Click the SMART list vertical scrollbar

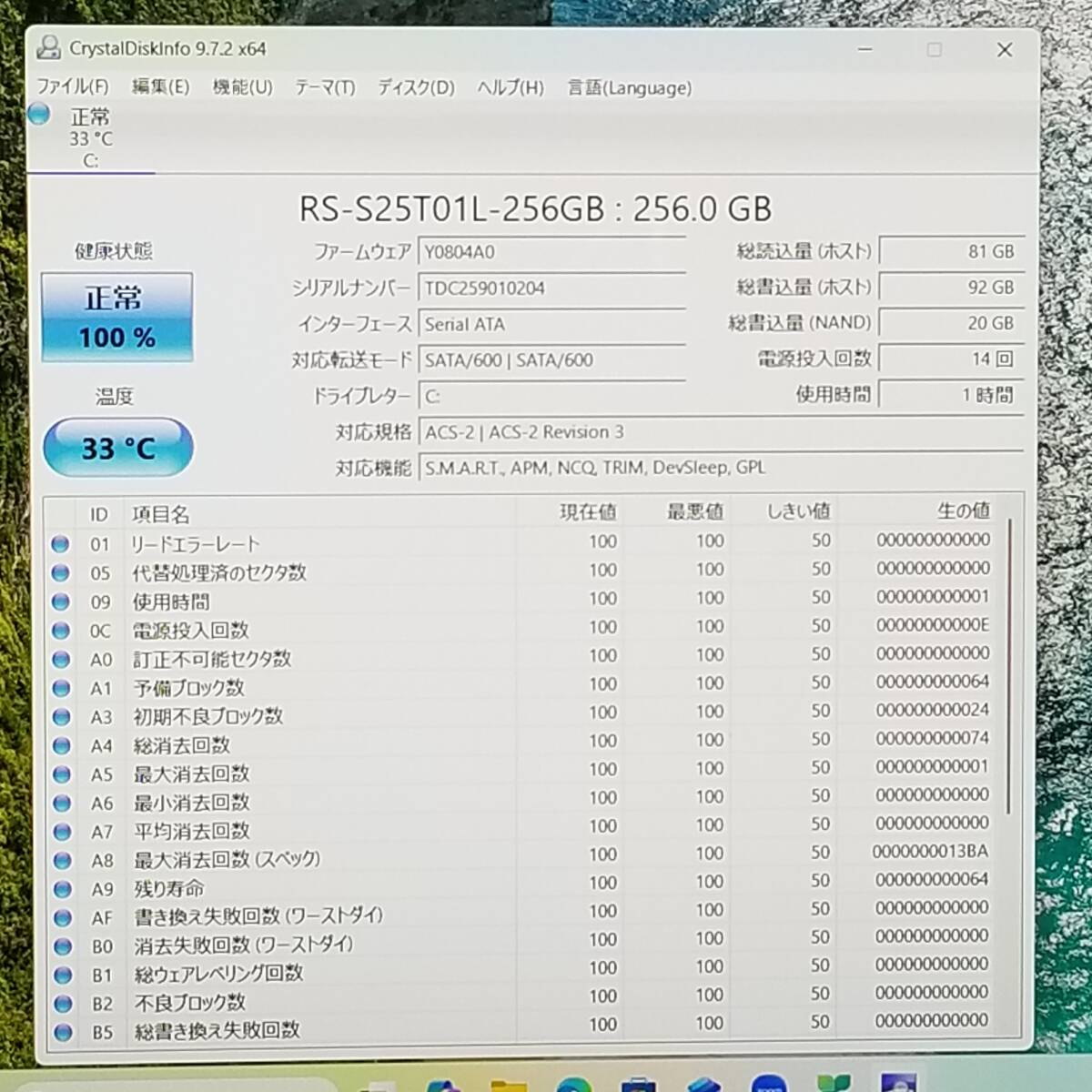coord(1009,664)
